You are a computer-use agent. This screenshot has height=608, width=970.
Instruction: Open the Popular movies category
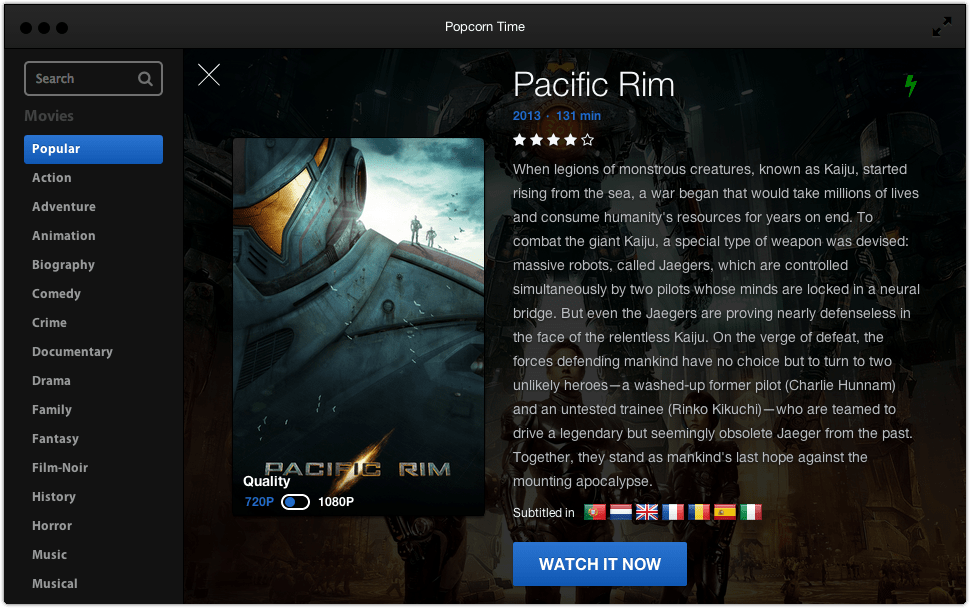coord(93,149)
